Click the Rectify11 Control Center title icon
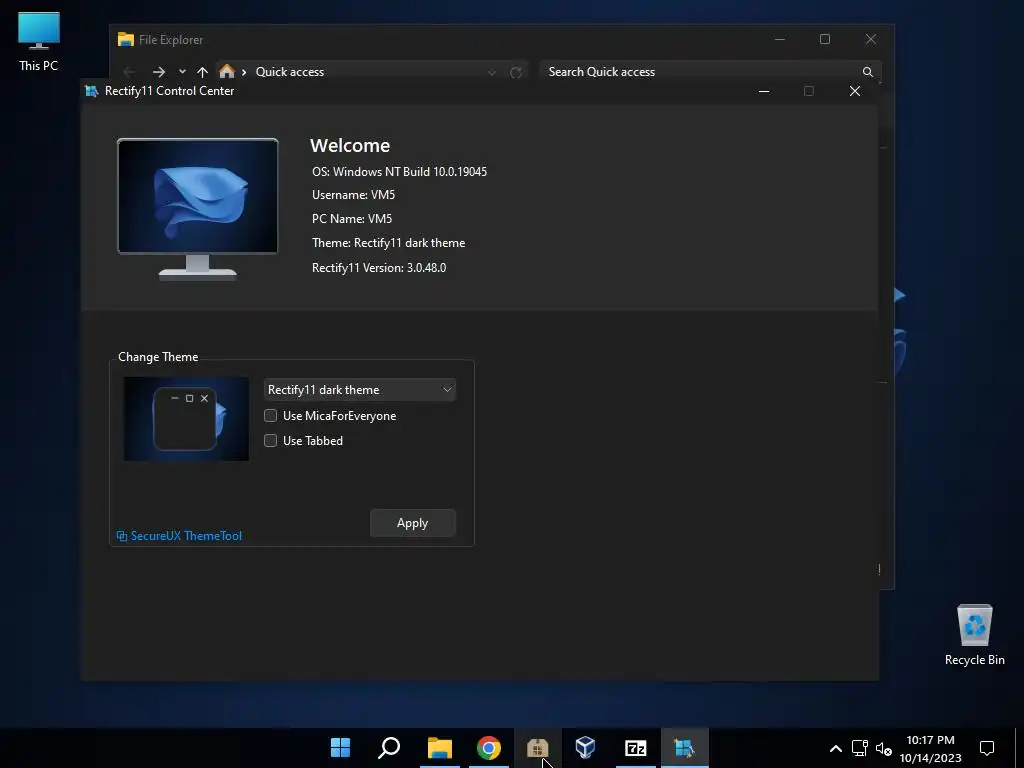 91,91
